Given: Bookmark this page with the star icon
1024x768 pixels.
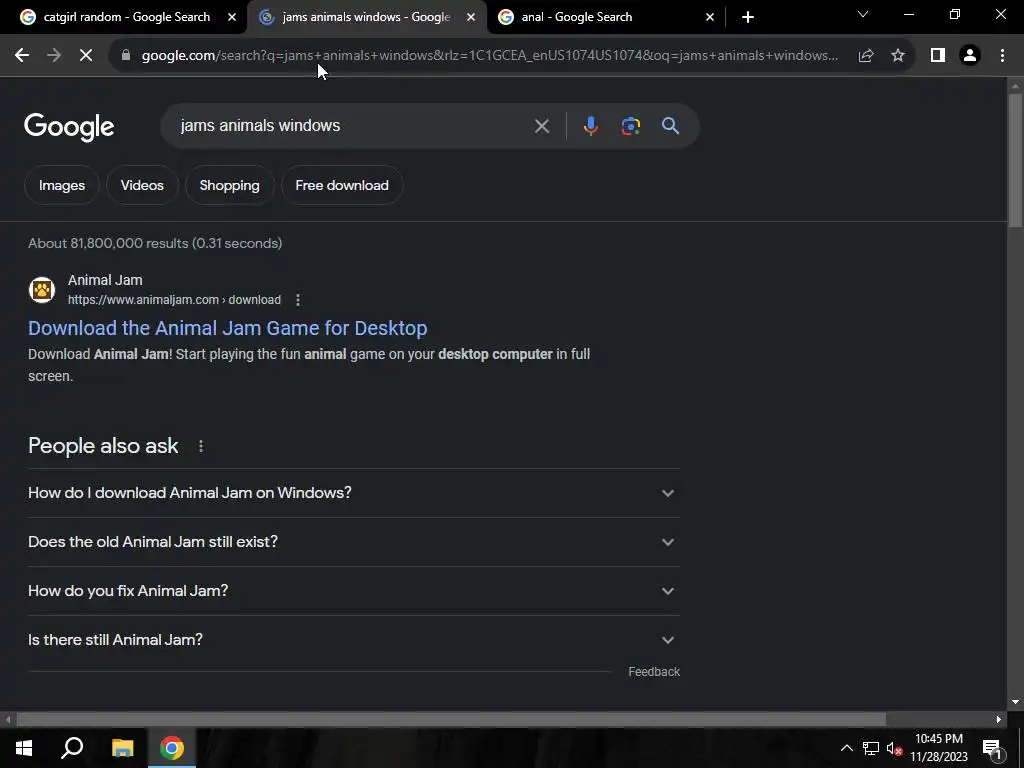Looking at the screenshot, I should (x=898, y=56).
